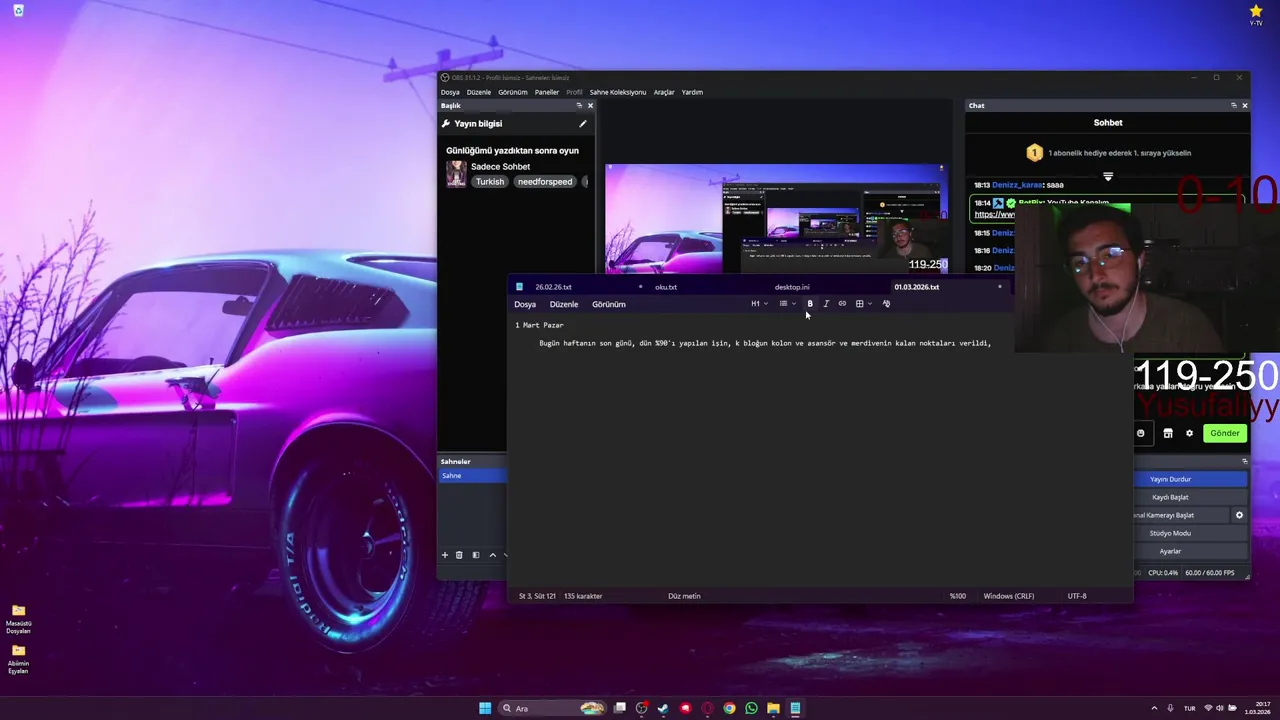The width and height of the screenshot is (1280, 720).
Task: Click Windows (CRLF) line ending indicator
Action: 1009,596
